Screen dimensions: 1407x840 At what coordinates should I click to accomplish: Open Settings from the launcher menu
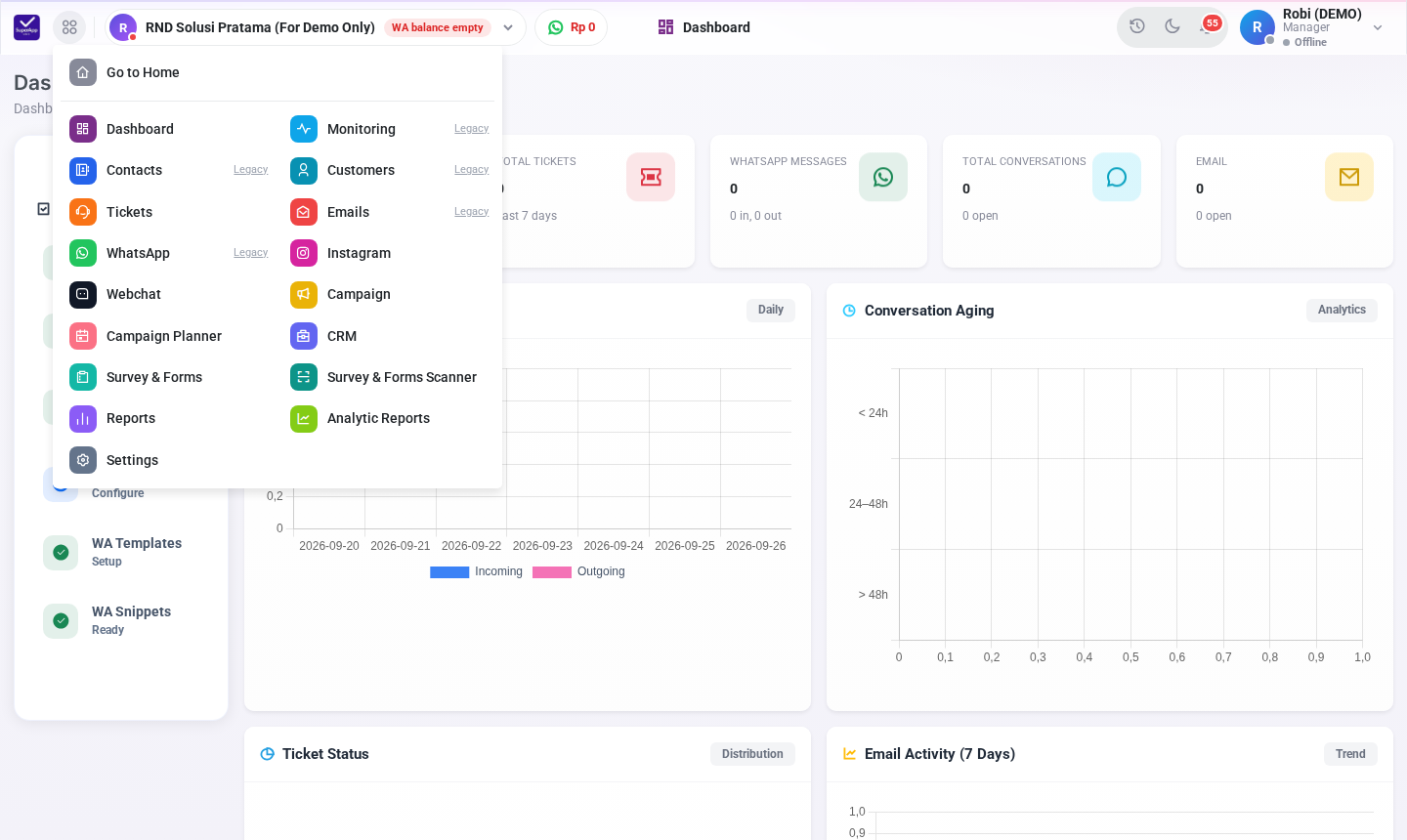pyautogui.click(x=132, y=460)
